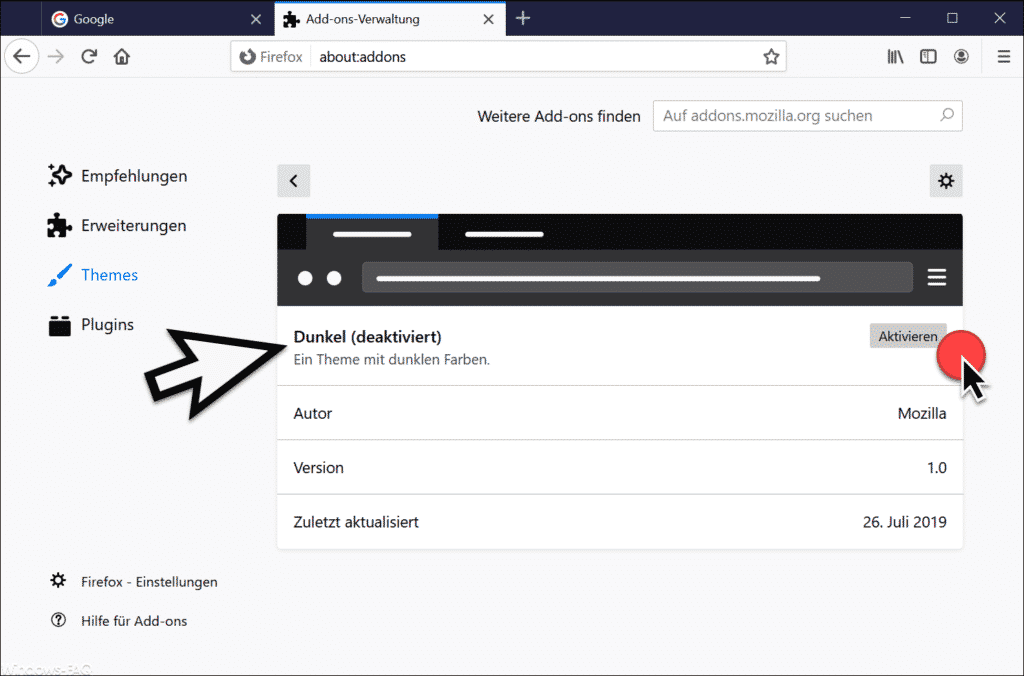Click the dark theme preview image
This screenshot has width=1024, height=676.
620,260
